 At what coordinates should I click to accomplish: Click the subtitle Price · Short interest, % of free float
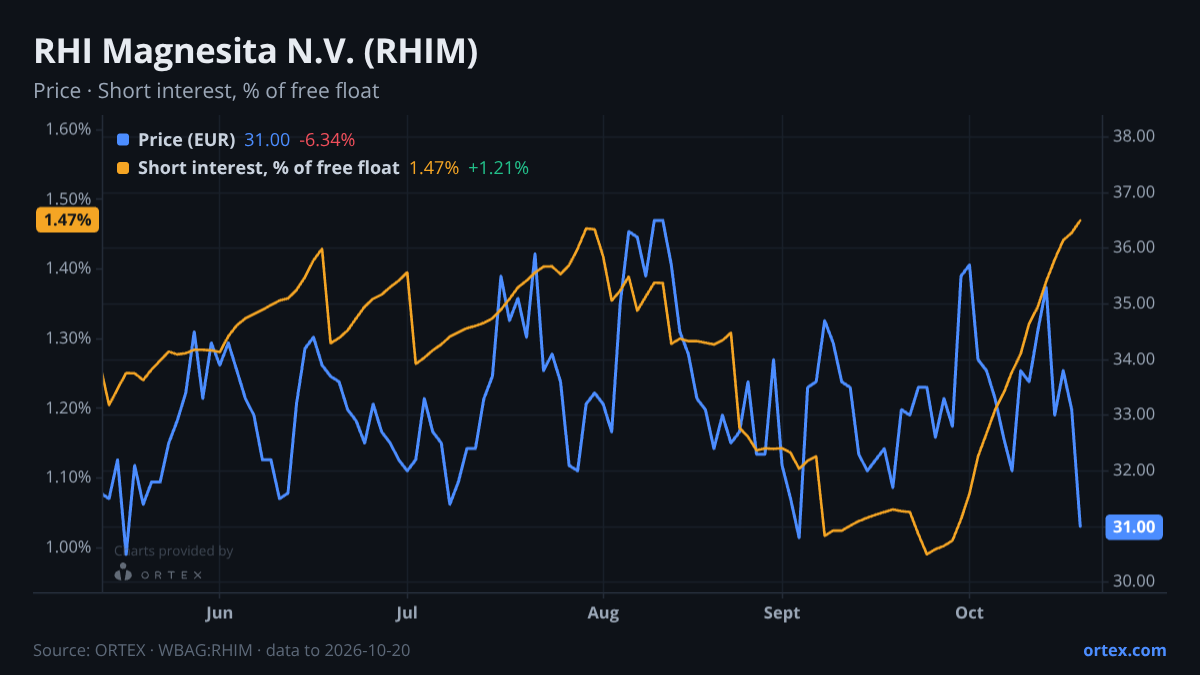coord(206,91)
